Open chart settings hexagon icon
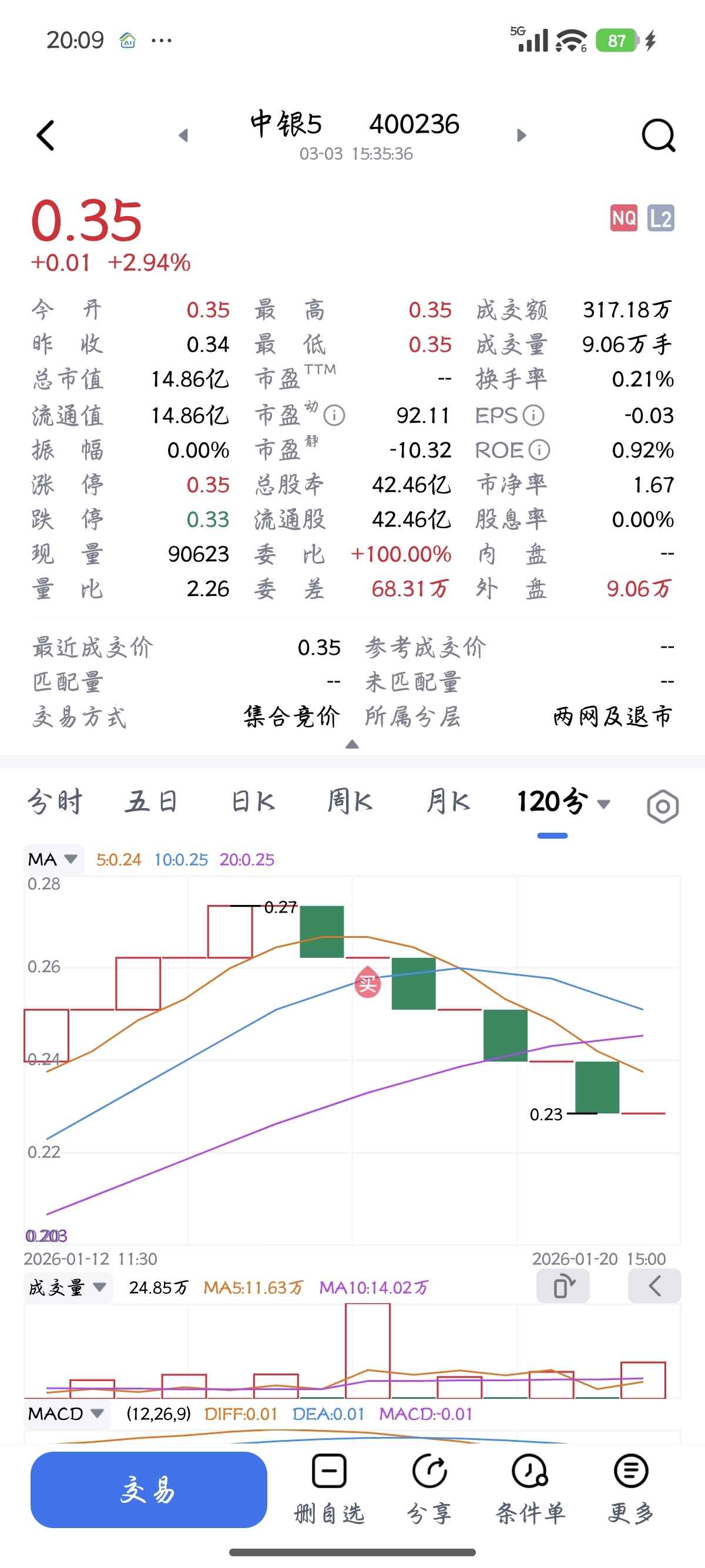The image size is (705, 1568). 662,806
